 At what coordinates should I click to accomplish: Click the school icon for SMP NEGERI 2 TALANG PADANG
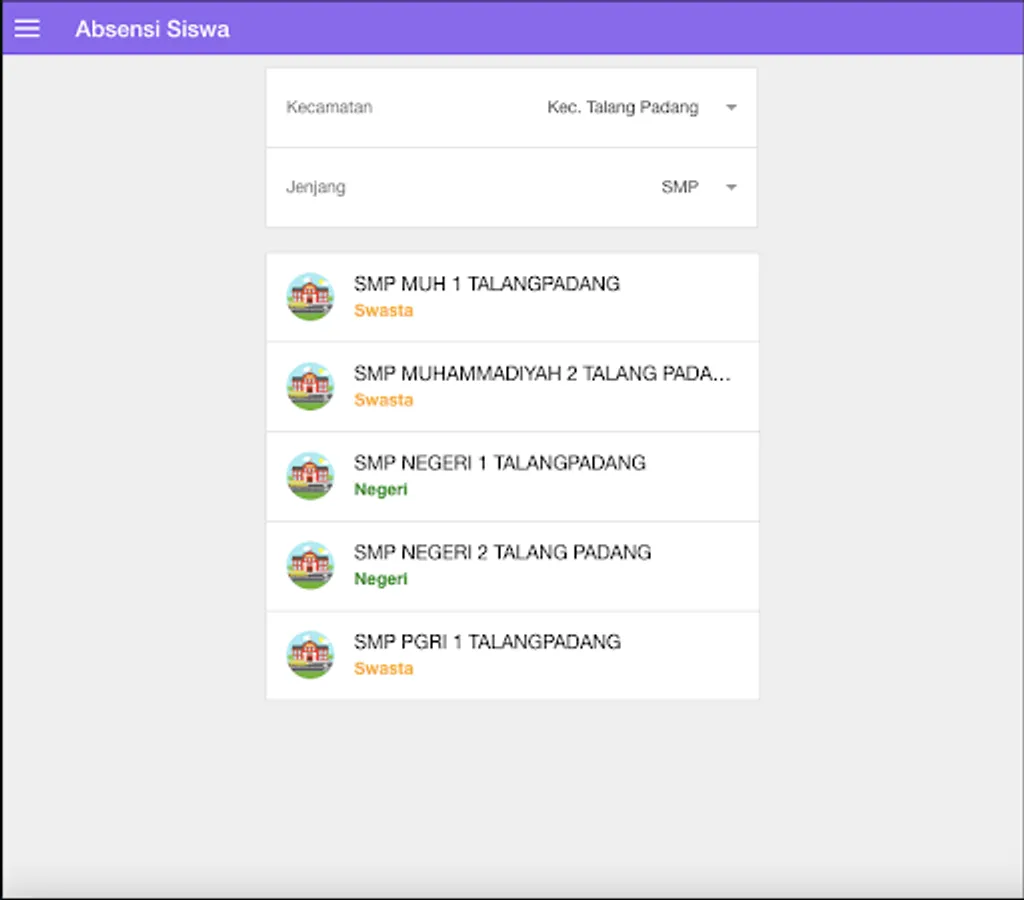point(310,565)
